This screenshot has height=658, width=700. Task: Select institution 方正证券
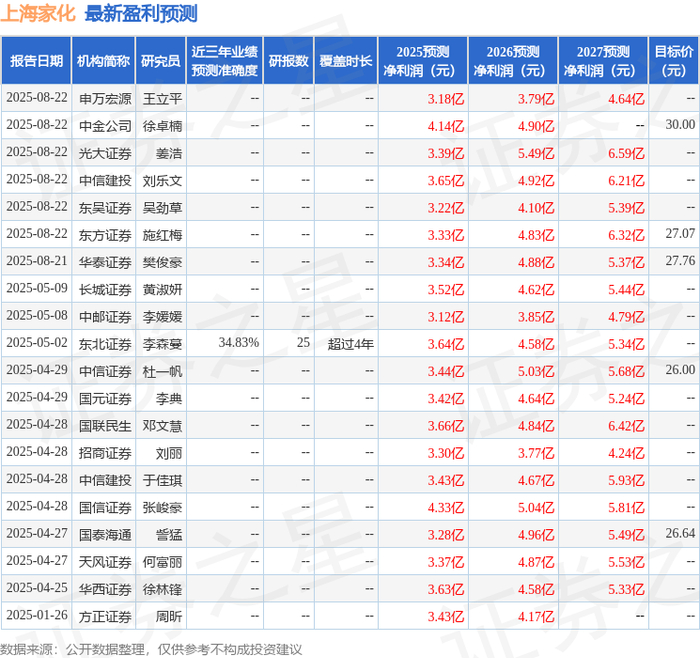105,616
